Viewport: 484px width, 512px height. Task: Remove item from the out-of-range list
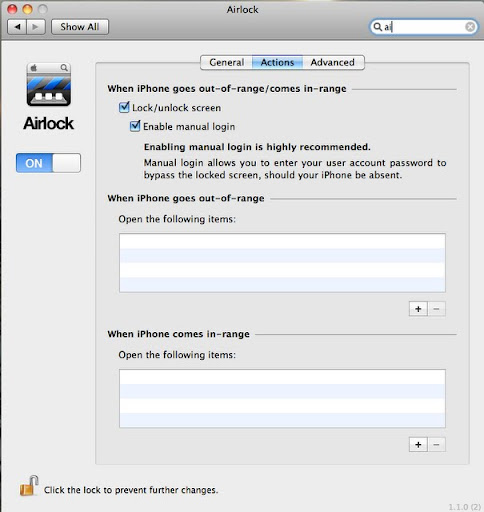click(436, 309)
